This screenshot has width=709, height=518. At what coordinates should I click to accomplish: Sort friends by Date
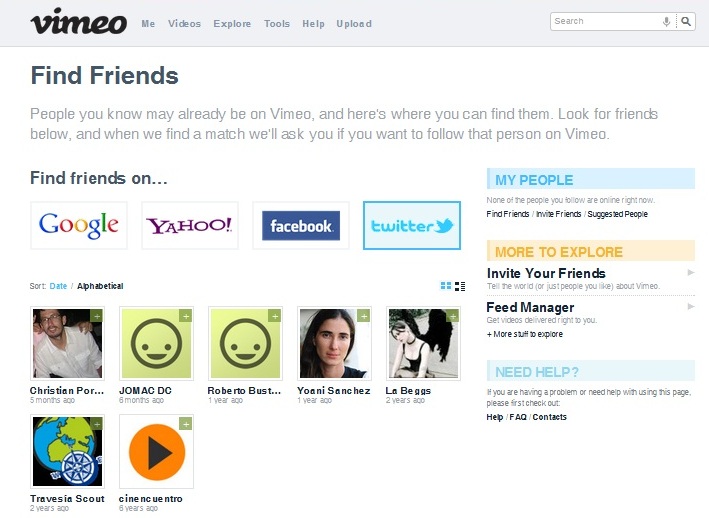[59, 286]
